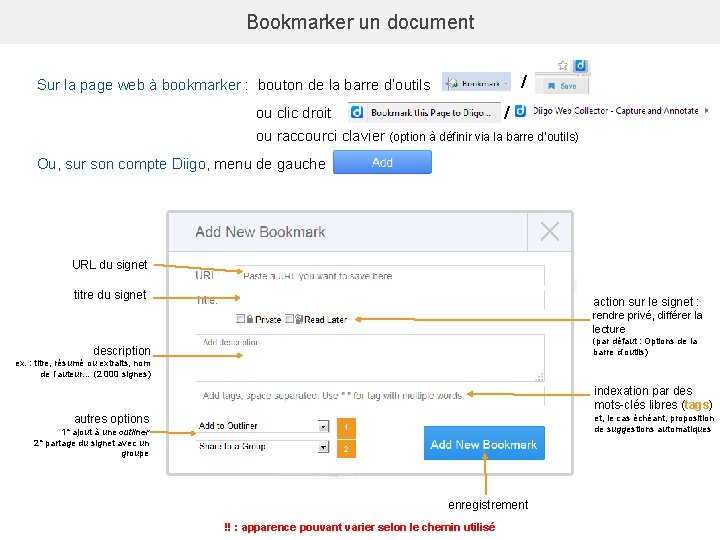Viewport: 720px width, 540px height.
Task: Click the star icon above Save
Action: pyautogui.click(x=563, y=66)
